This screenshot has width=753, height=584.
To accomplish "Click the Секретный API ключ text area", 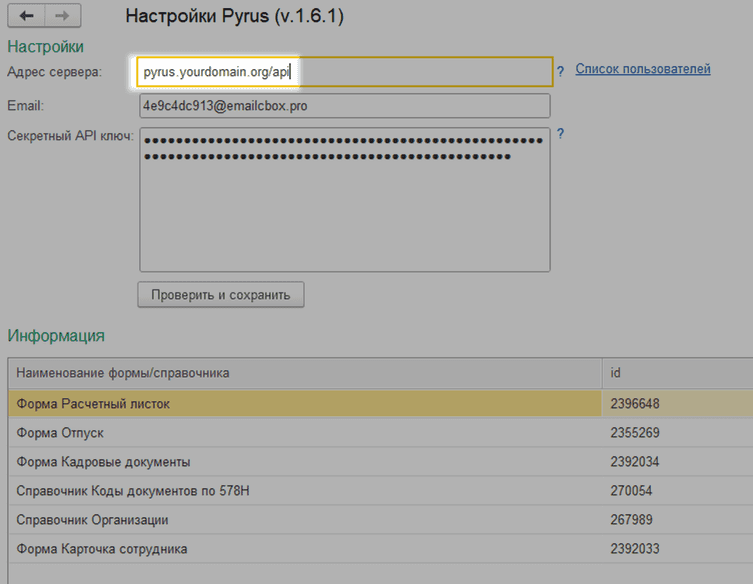I will (344, 200).
